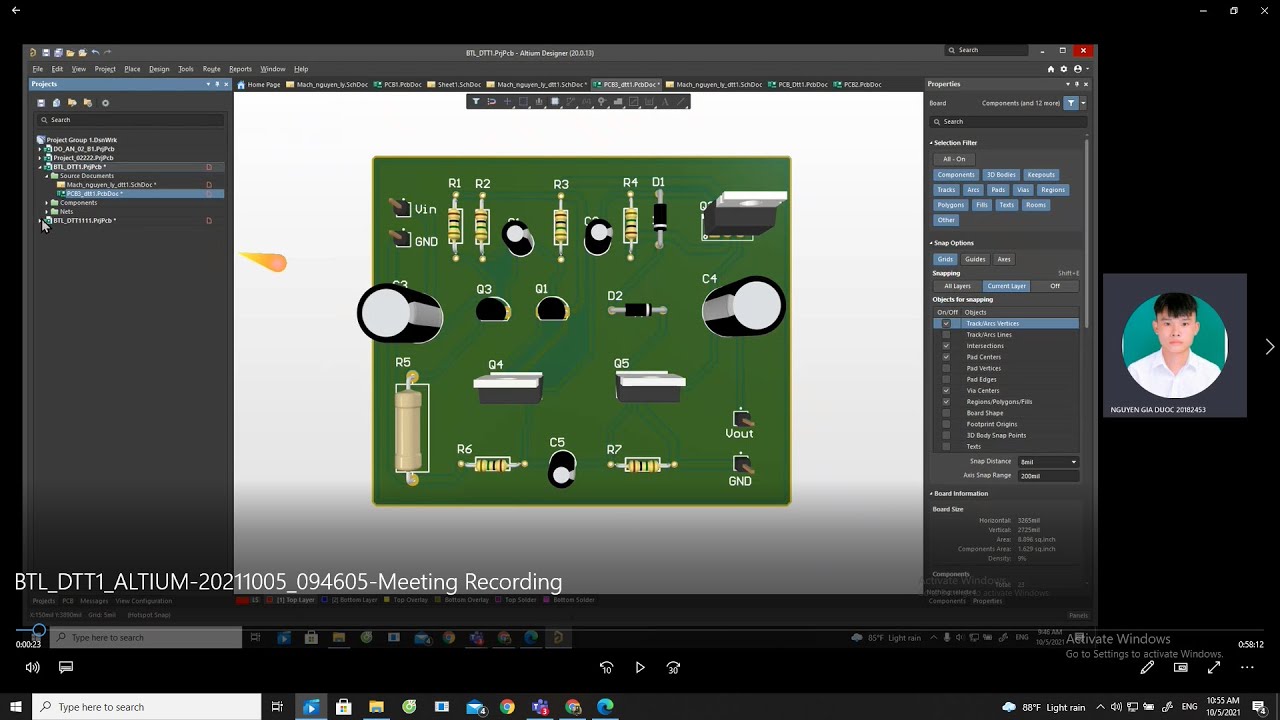Check the Pad Edges snapping box

coord(946,380)
